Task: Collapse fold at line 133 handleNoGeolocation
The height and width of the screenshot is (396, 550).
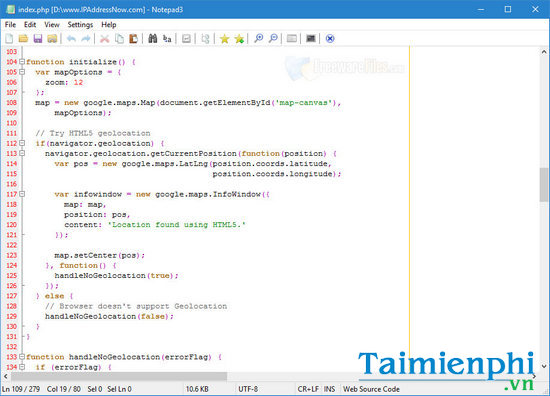Action: coord(22,357)
